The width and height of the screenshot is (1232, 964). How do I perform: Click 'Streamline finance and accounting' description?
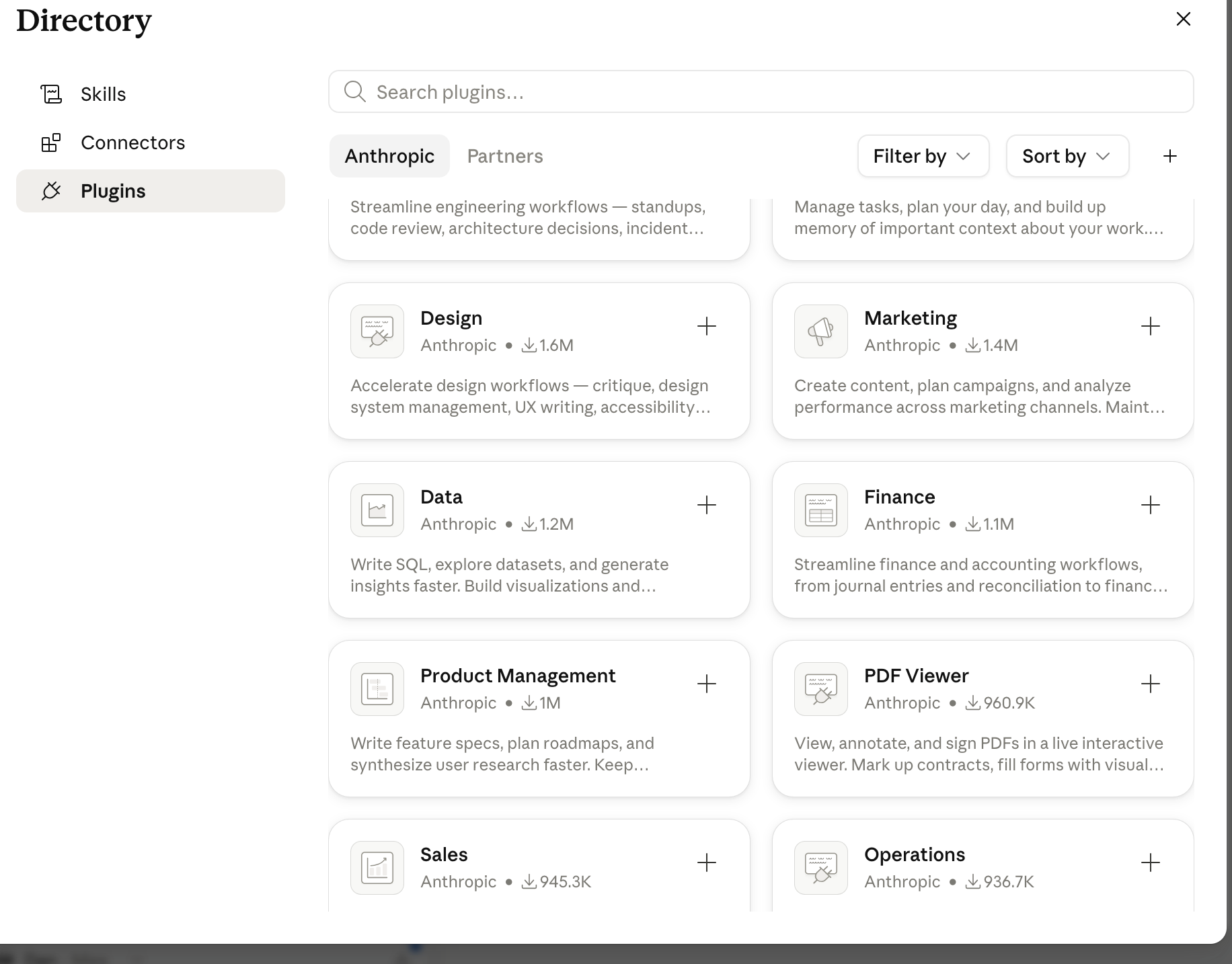click(980, 575)
